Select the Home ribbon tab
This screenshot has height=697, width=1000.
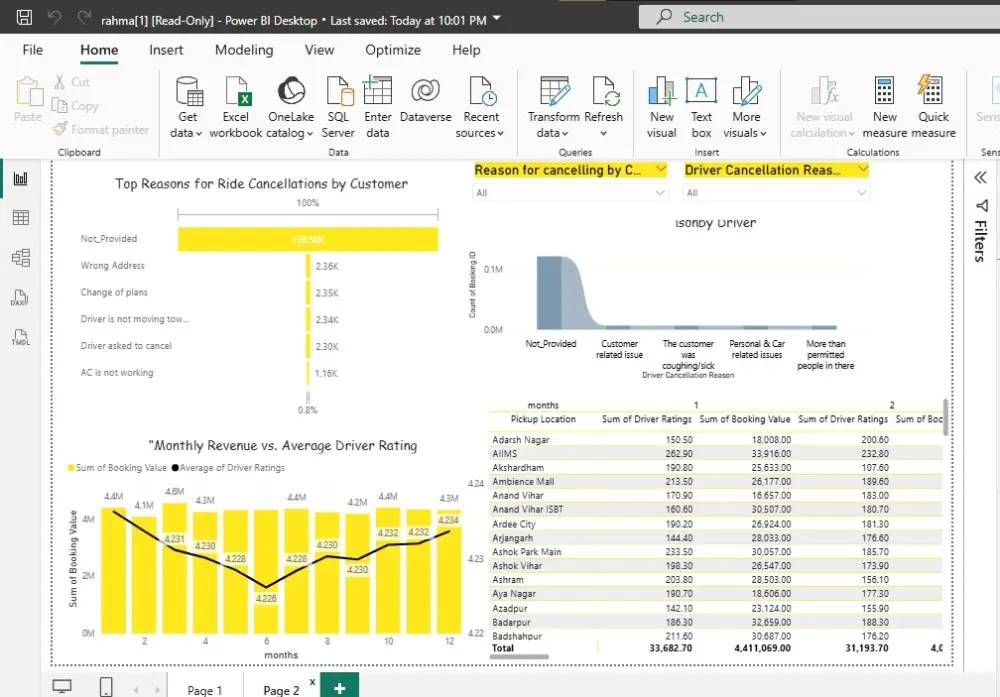(x=99, y=50)
